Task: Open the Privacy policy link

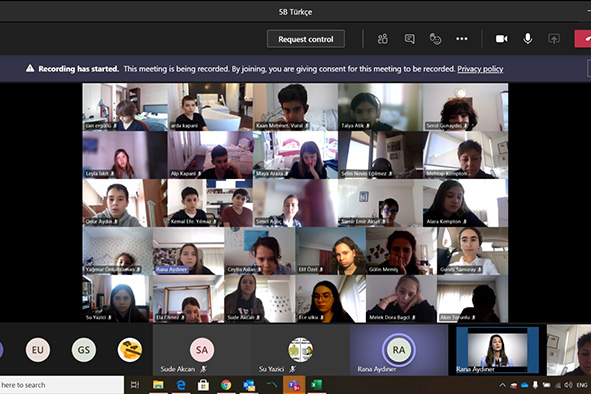Action: click(x=480, y=69)
